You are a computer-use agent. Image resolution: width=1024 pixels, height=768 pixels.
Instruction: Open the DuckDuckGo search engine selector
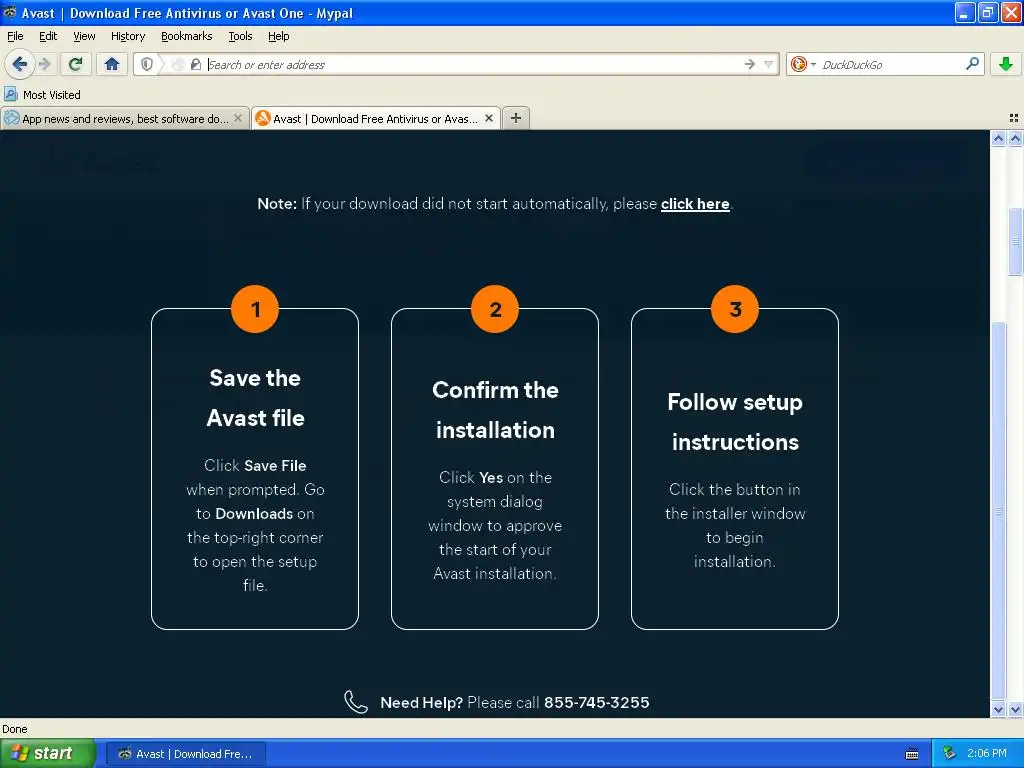click(803, 64)
